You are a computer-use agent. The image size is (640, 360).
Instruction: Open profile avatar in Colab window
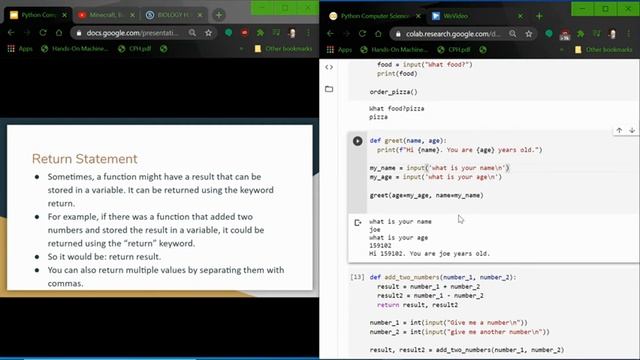point(612,34)
